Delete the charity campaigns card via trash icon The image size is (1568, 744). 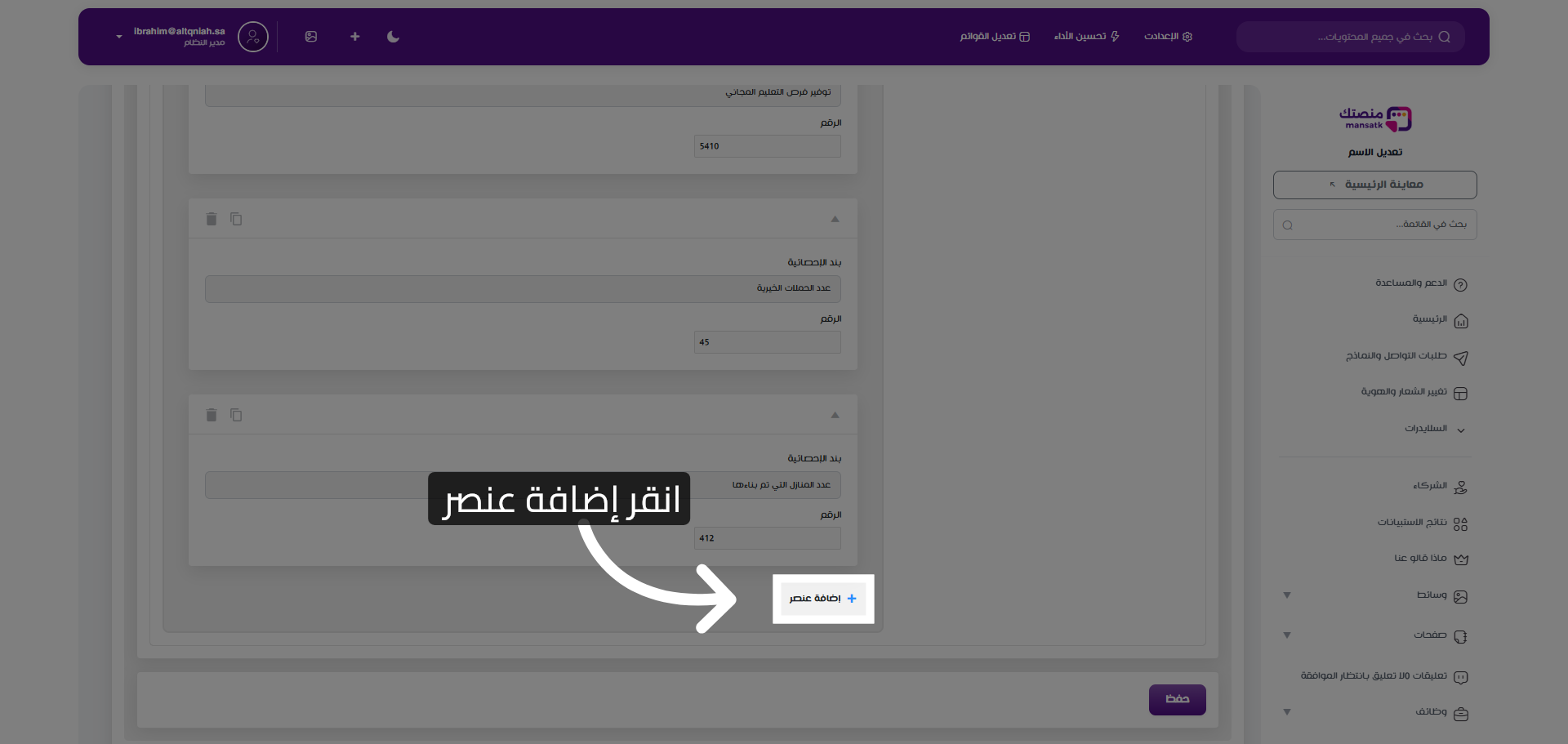coord(212,219)
